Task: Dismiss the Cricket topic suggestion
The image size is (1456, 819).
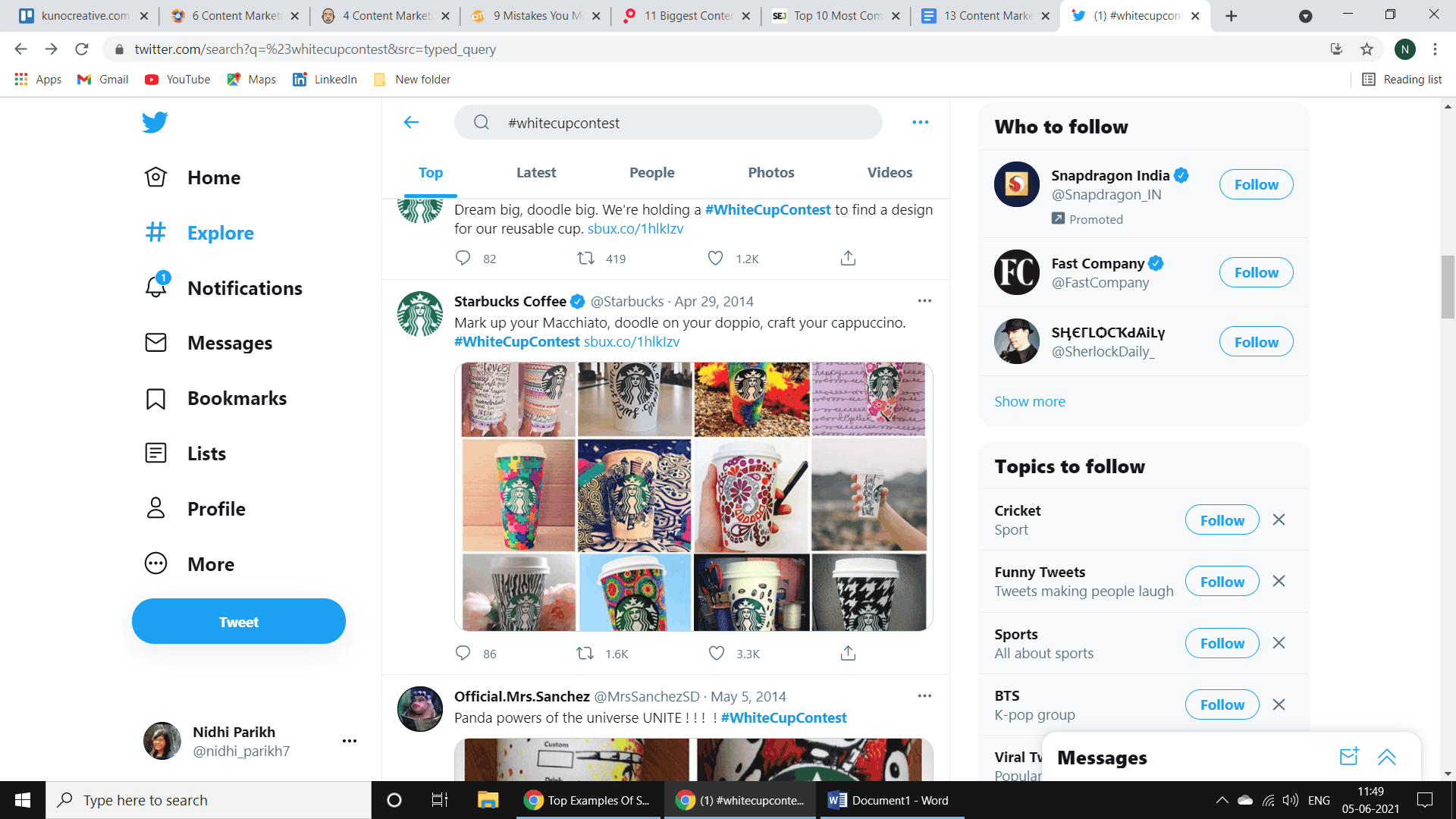Action: 1279,519
